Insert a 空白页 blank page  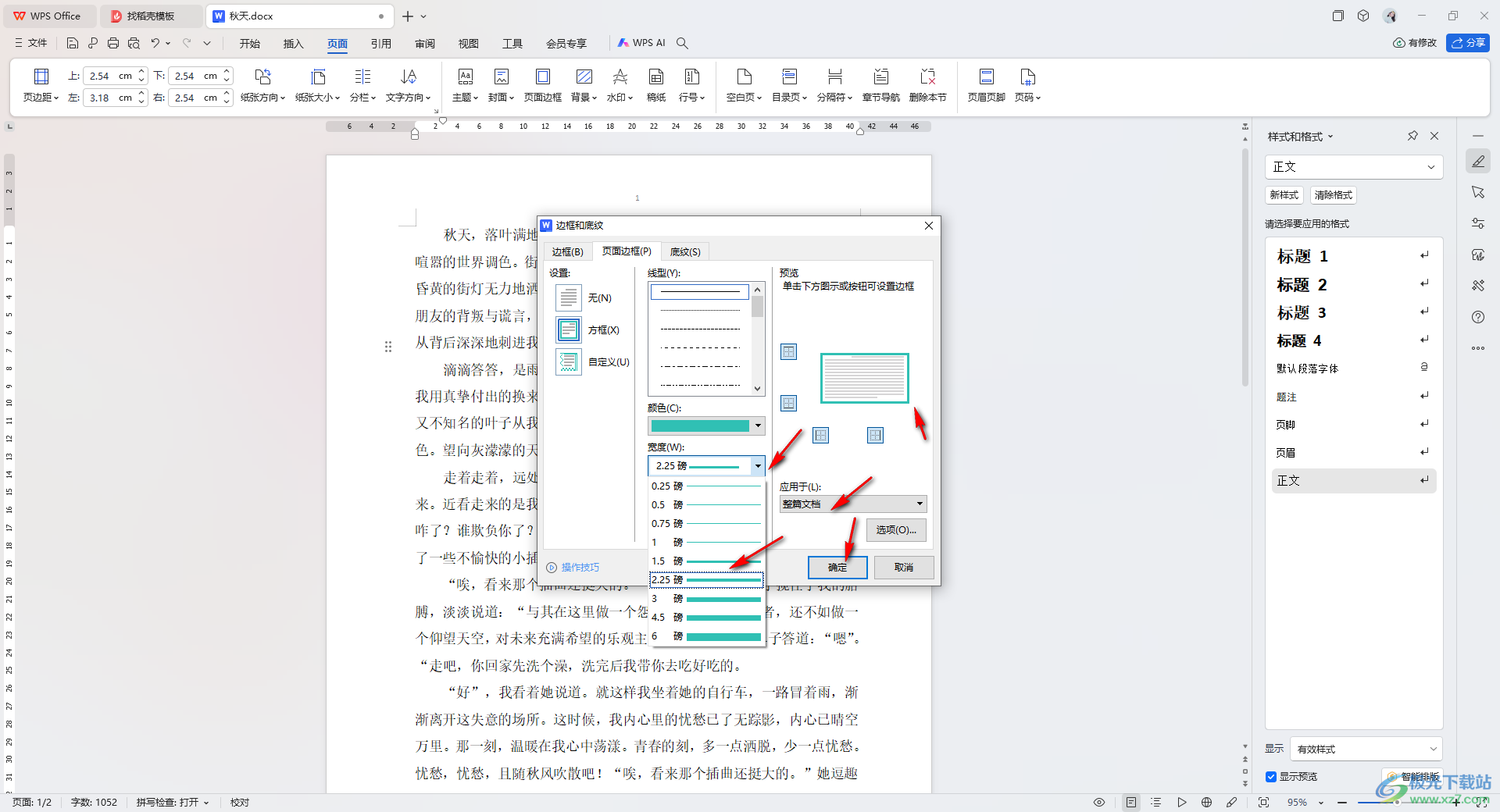[745, 85]
